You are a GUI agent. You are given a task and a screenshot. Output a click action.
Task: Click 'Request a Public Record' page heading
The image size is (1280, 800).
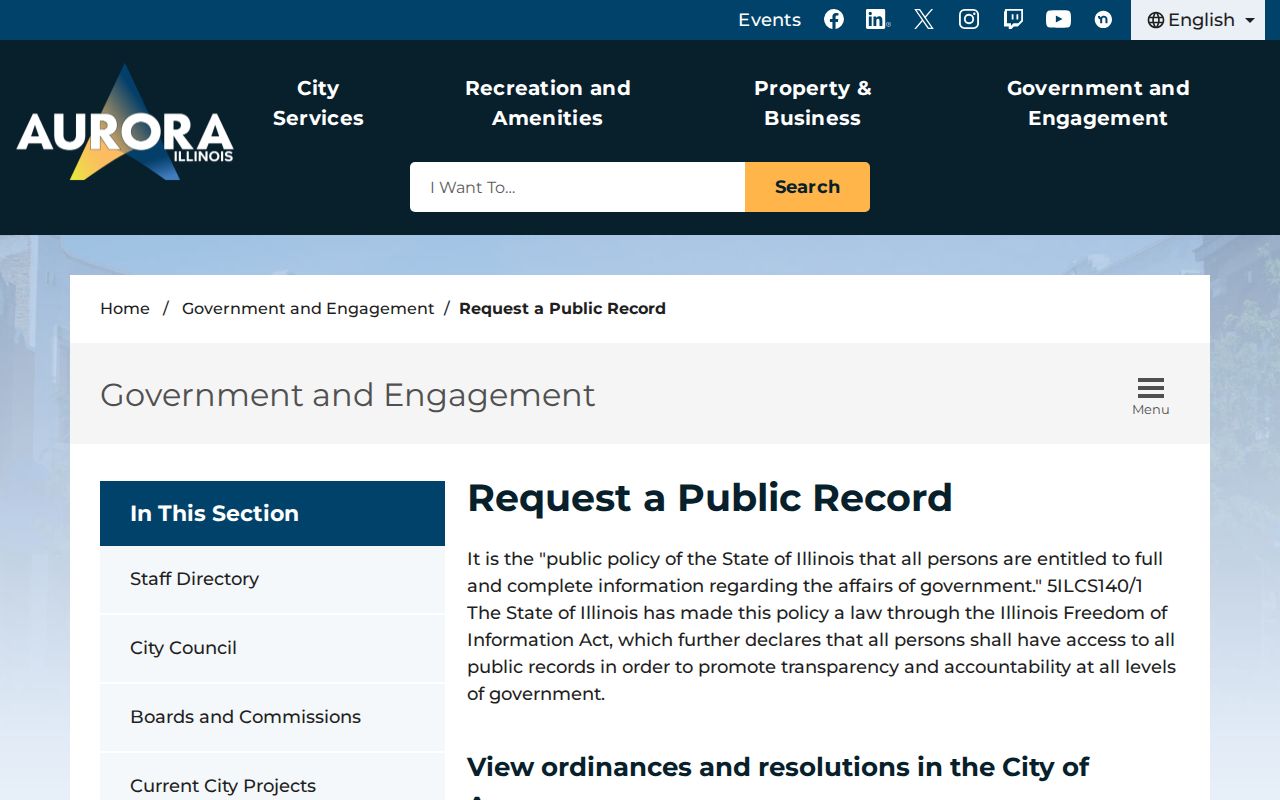tap(710, 498)
